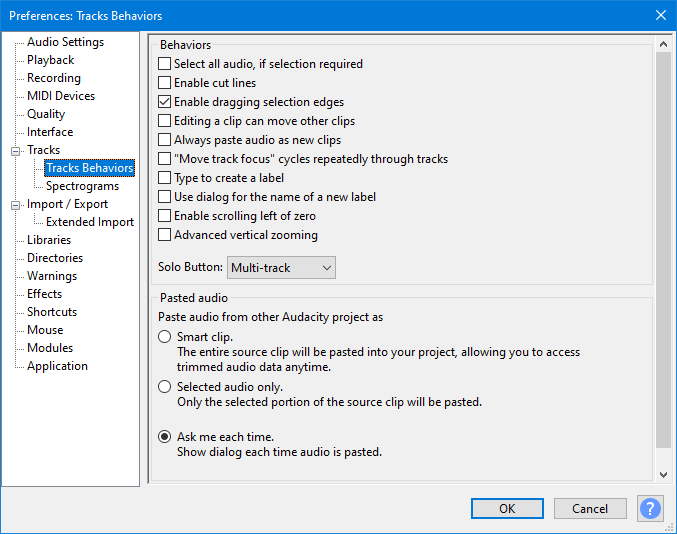Close the Preferences dialog window
The image size is (677, 534).
(661, 16)
